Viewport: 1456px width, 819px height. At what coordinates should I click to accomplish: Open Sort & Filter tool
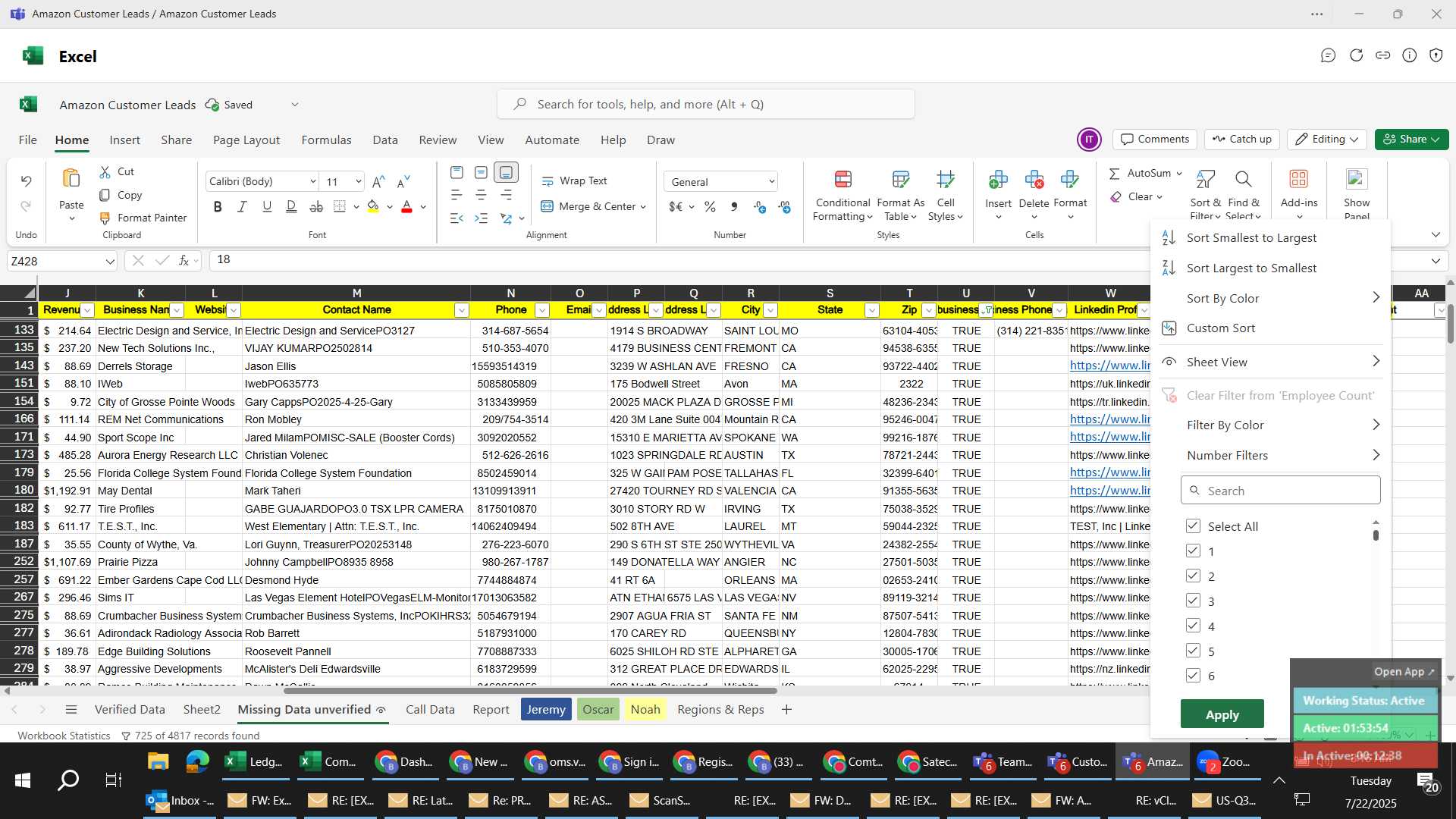coord(1205,194)
